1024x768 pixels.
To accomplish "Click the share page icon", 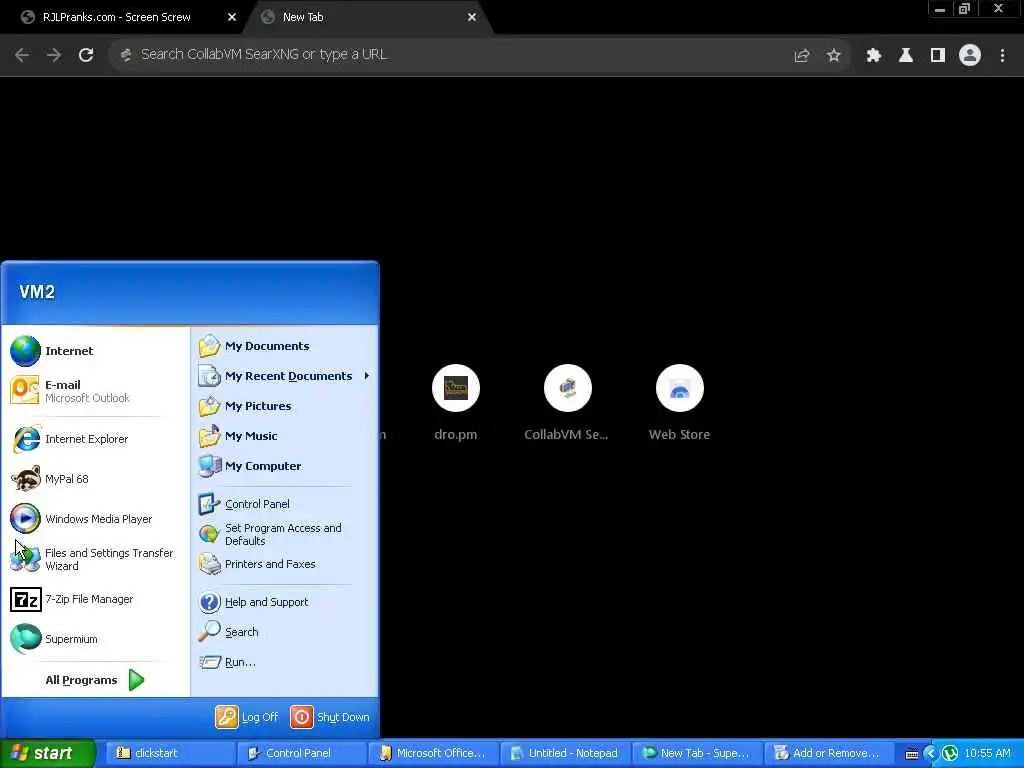I will 802,56.
